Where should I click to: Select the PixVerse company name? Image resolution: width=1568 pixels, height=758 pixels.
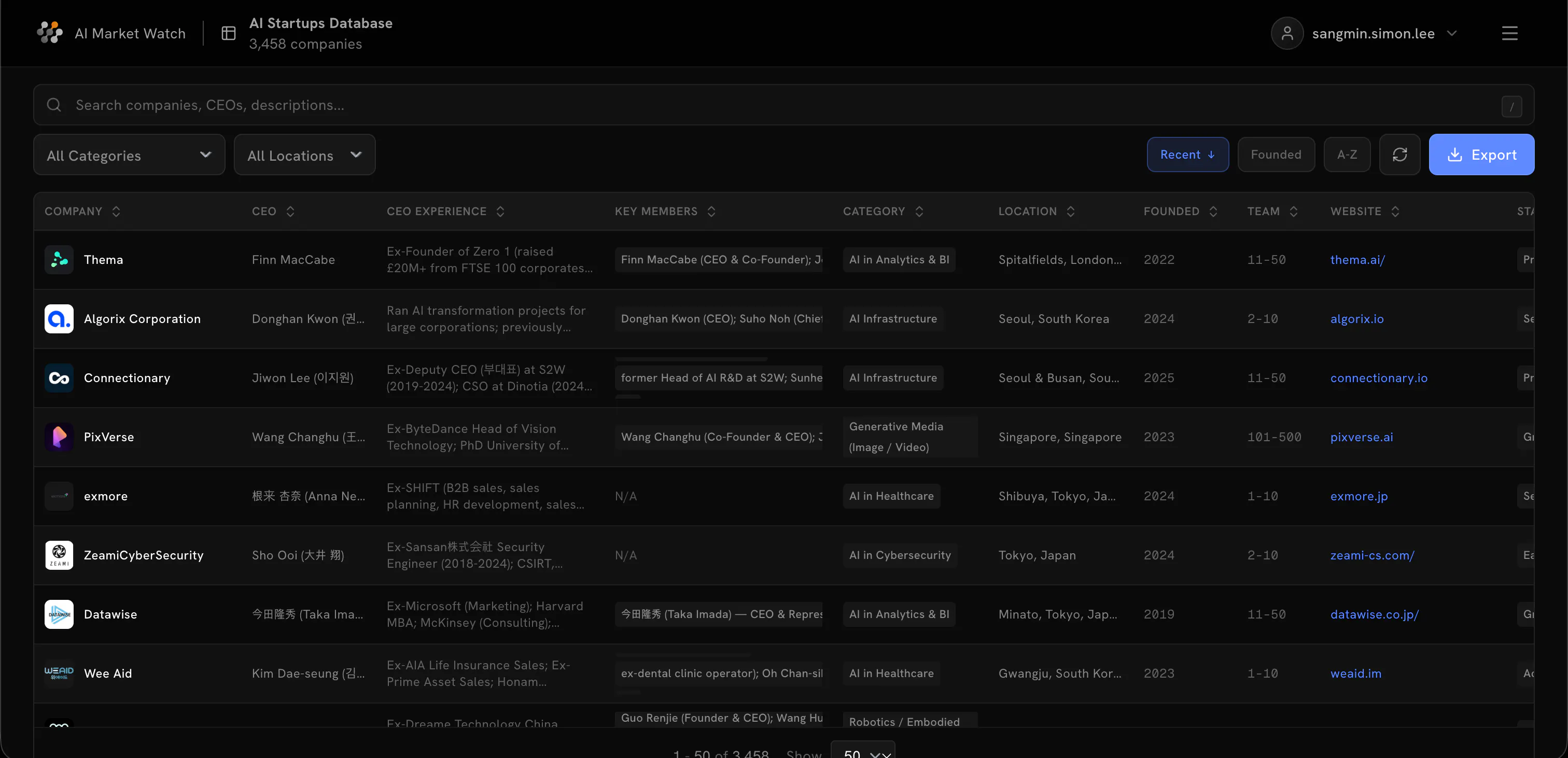109,437
